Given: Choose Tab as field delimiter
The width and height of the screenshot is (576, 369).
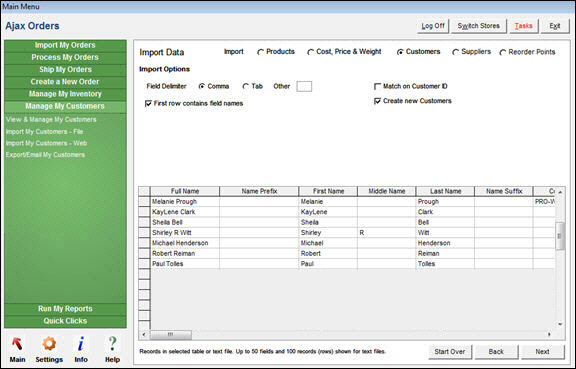Looking at the screenshot, I should pos(246,86).
